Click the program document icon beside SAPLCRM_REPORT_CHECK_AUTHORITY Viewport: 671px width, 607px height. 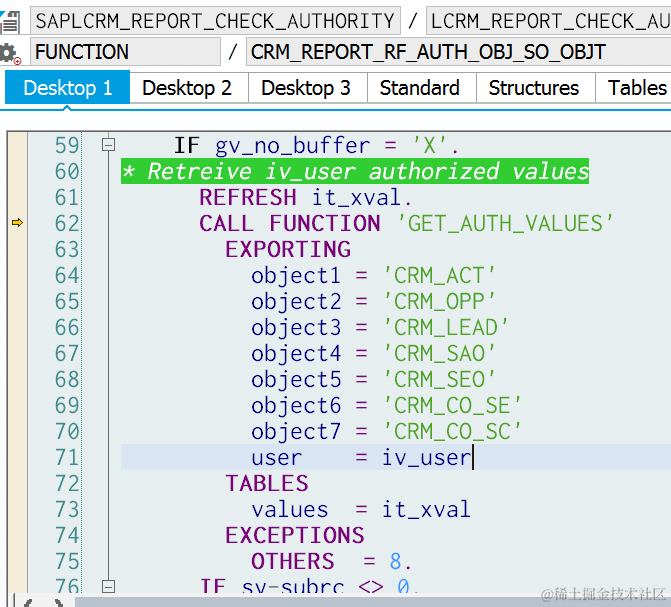(9, 21)
